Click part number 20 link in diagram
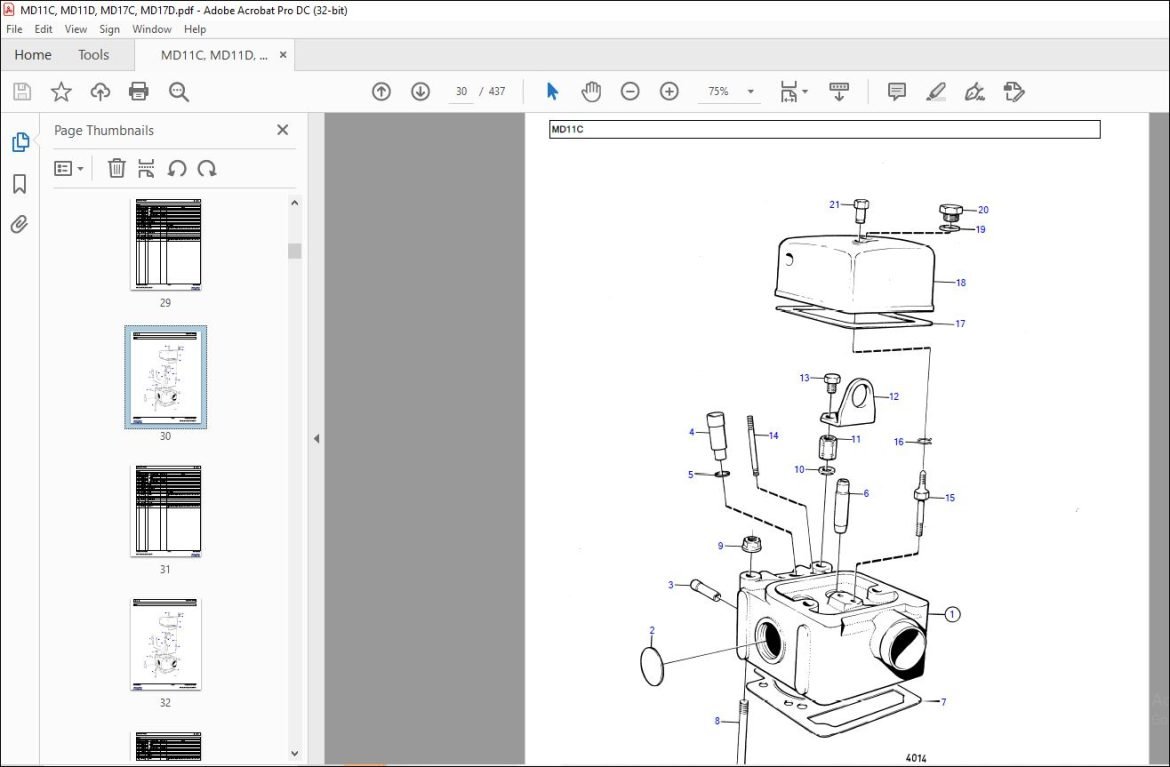This screenshot has height=767, width=1170. (983, 210)
